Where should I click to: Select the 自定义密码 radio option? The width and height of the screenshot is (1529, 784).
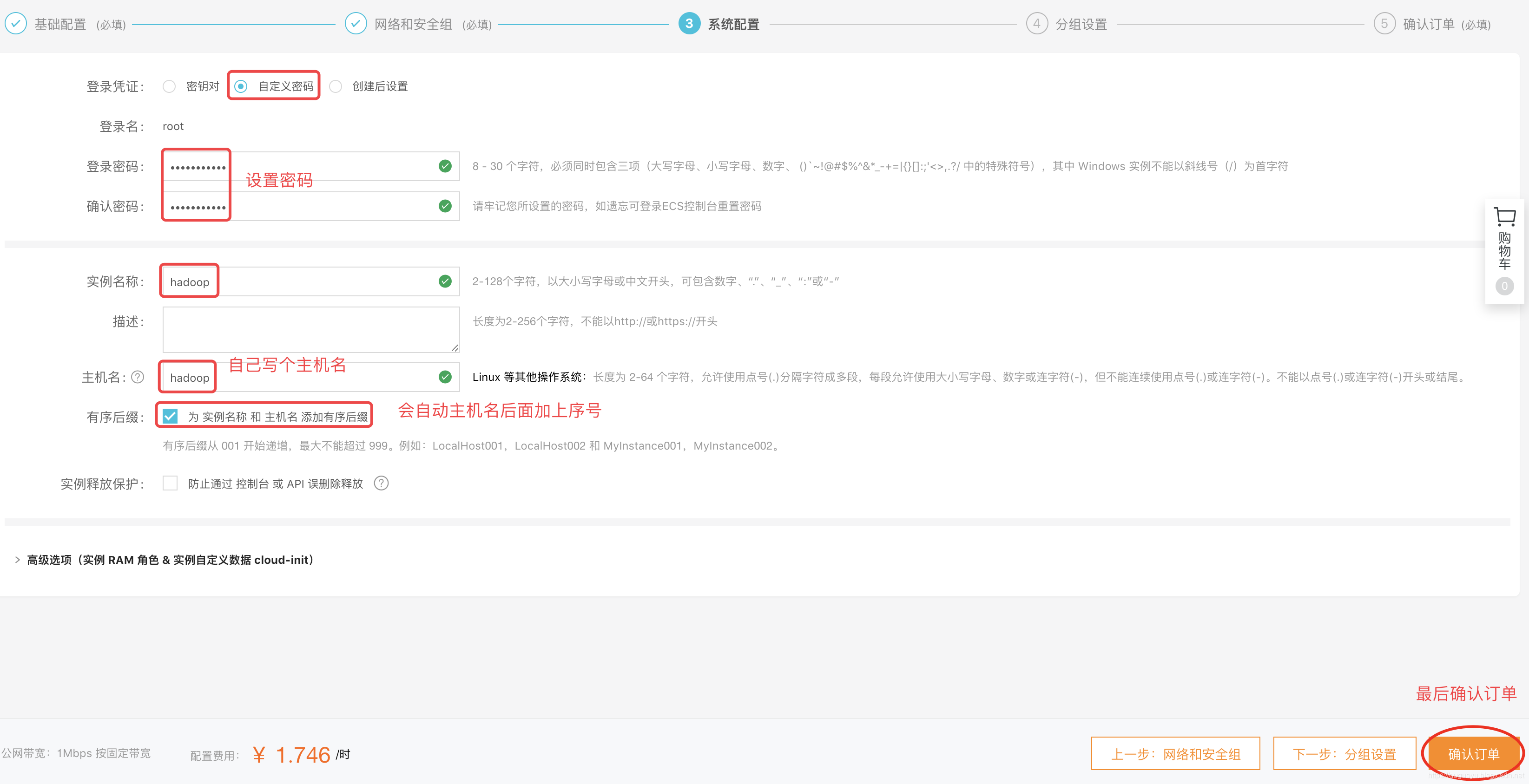coord(240,86)
